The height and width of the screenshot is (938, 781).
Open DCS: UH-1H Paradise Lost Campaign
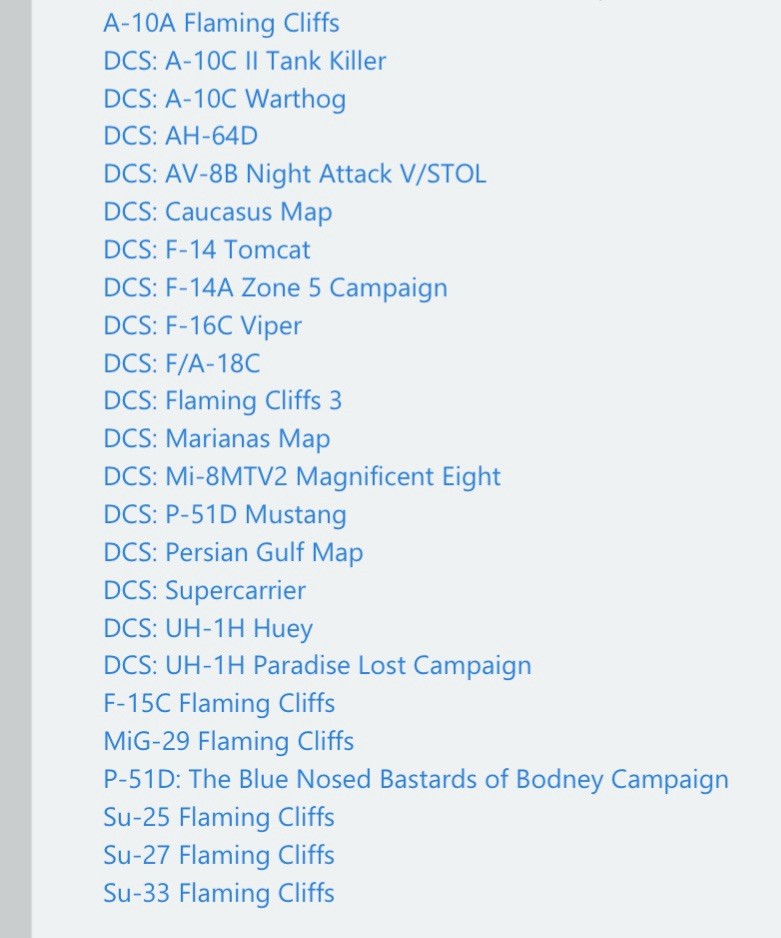(317, 666)
